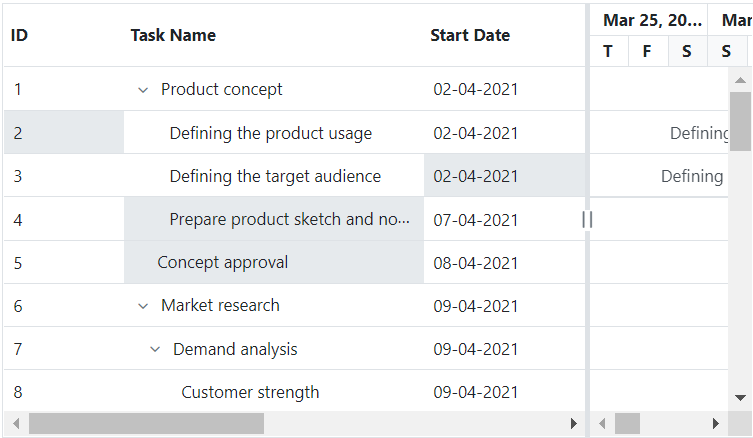Viewport: 753px width, 438px height.
Task: Sort by the ID column header
Action: tap(19, 35)
